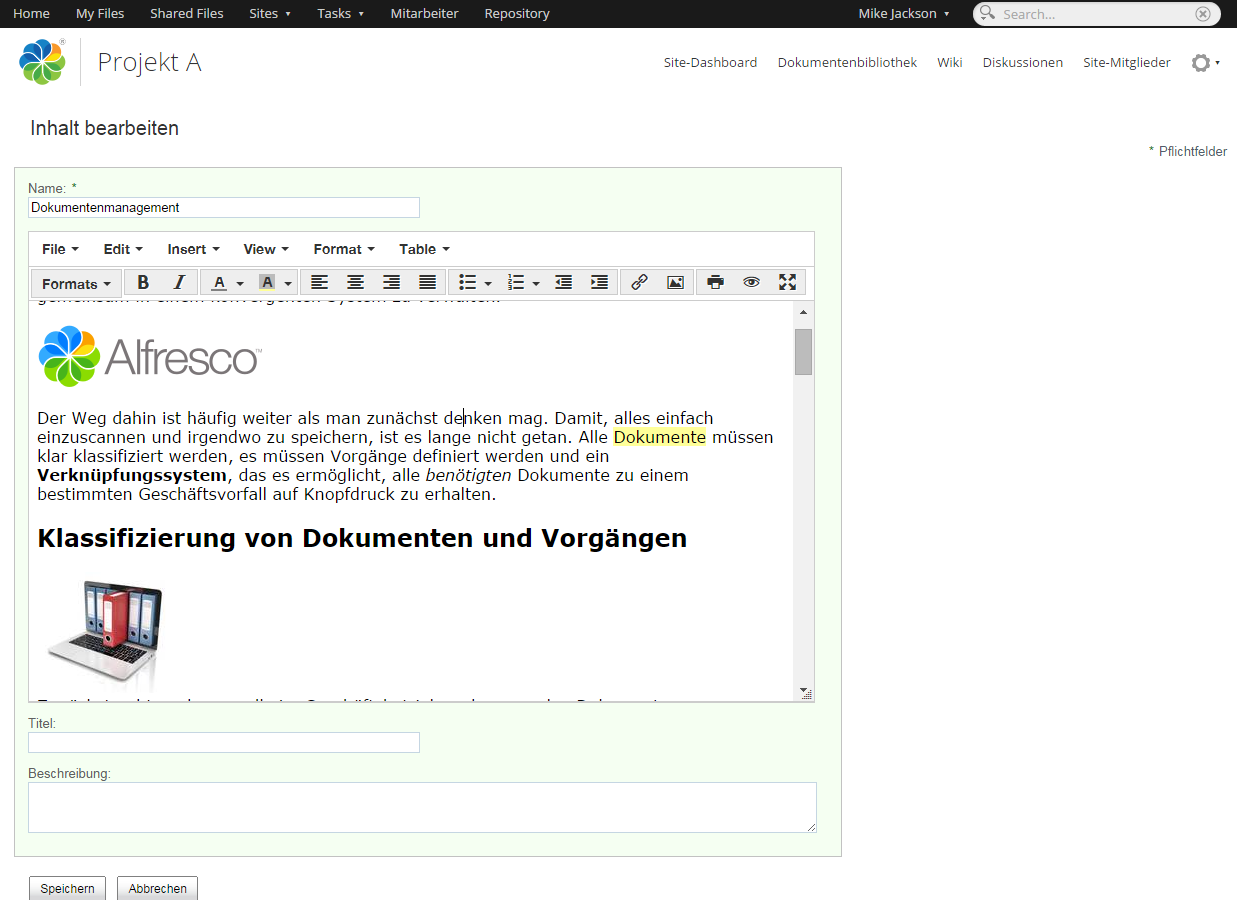Open the Mitarbeiter page
The height and width of the screenshot is (900, 1237).
point(425,13)
